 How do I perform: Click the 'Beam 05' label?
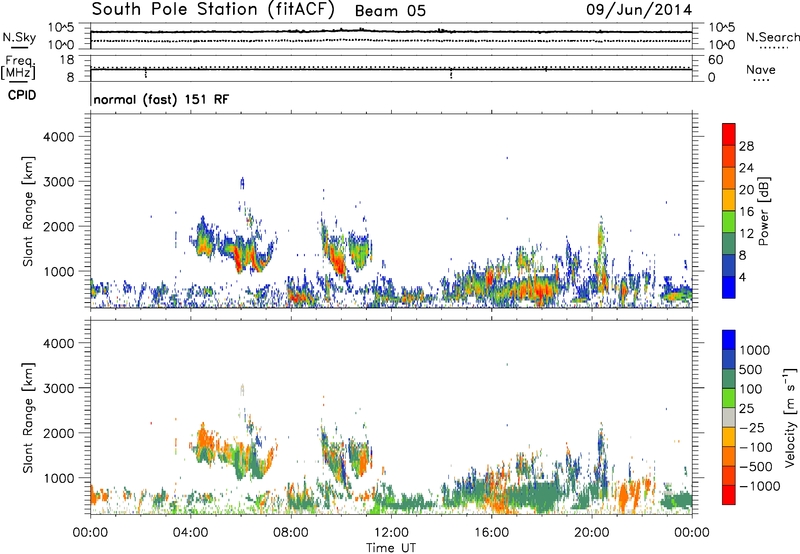point(390,11)
